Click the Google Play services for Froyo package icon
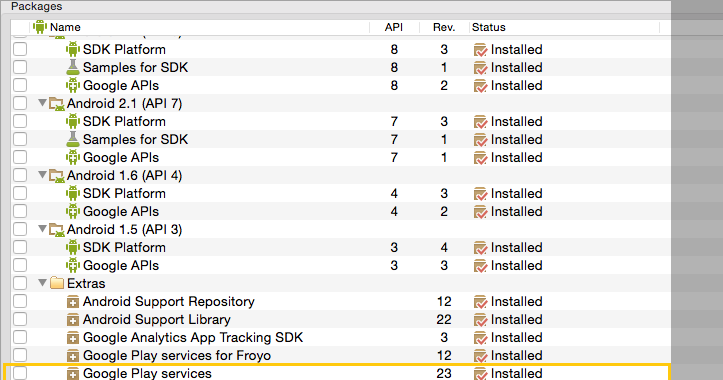The width and height of the screenshot is (723, 380). coord(72,356)
